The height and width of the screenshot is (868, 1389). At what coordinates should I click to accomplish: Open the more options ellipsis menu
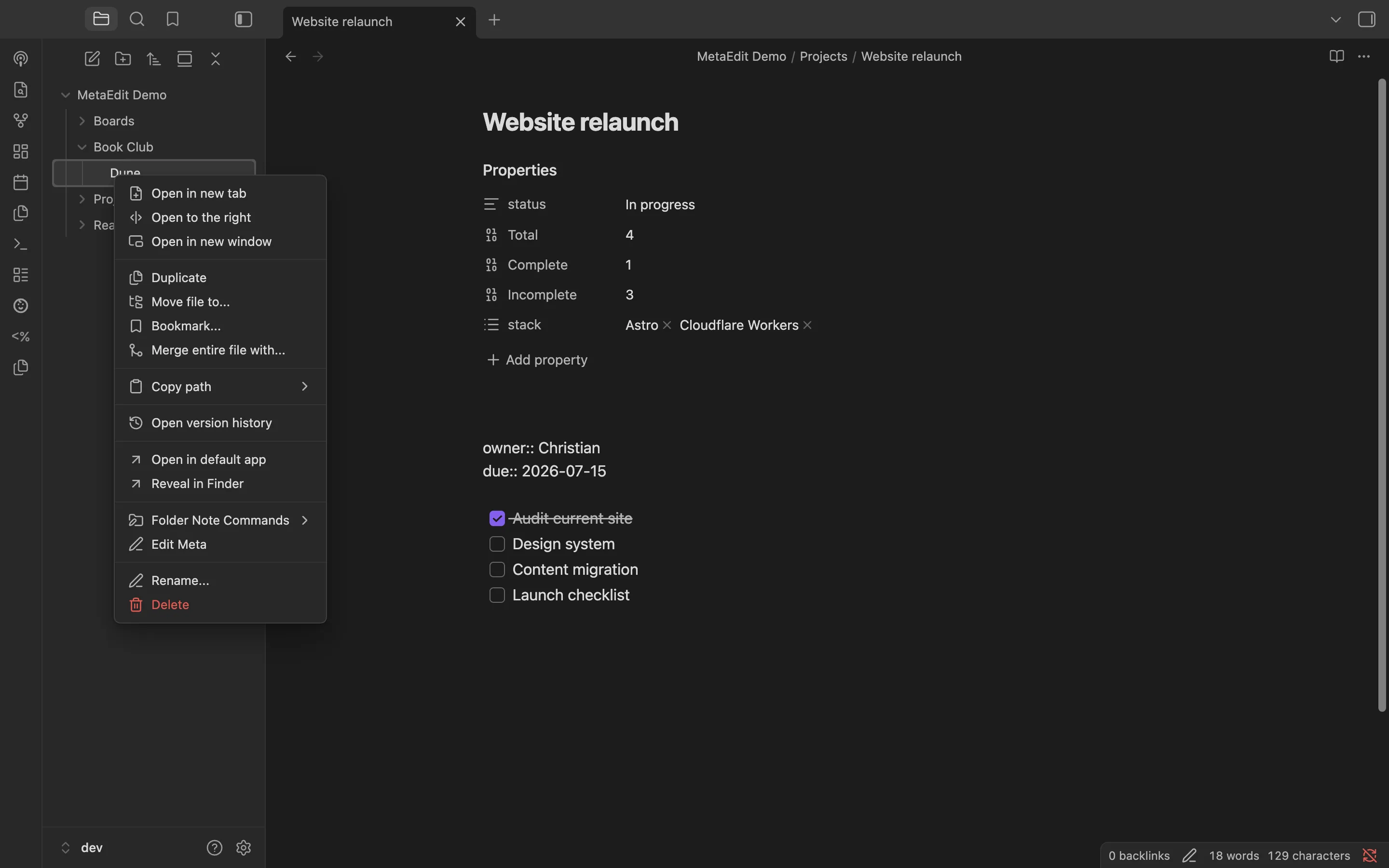click(1364, 56)
